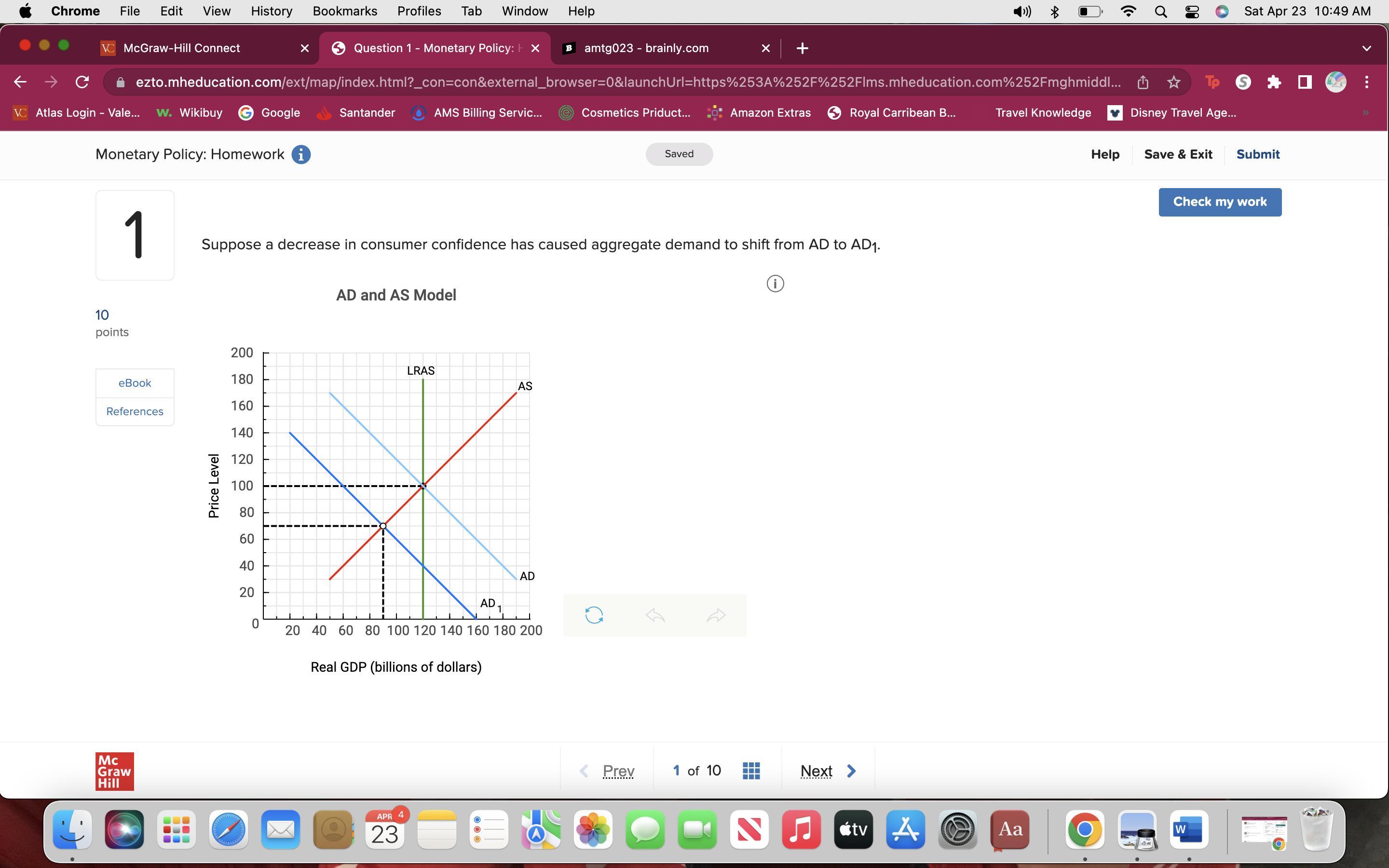Open Chrome extensions puzzle icon

1274,82
